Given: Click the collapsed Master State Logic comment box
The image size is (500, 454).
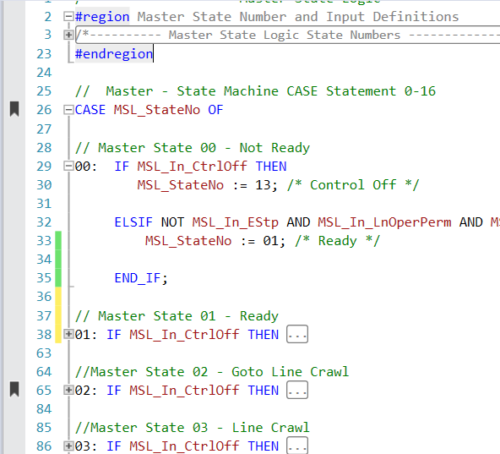Looking at the screenshot, I should pyautogui.click(x=288, y=35).
